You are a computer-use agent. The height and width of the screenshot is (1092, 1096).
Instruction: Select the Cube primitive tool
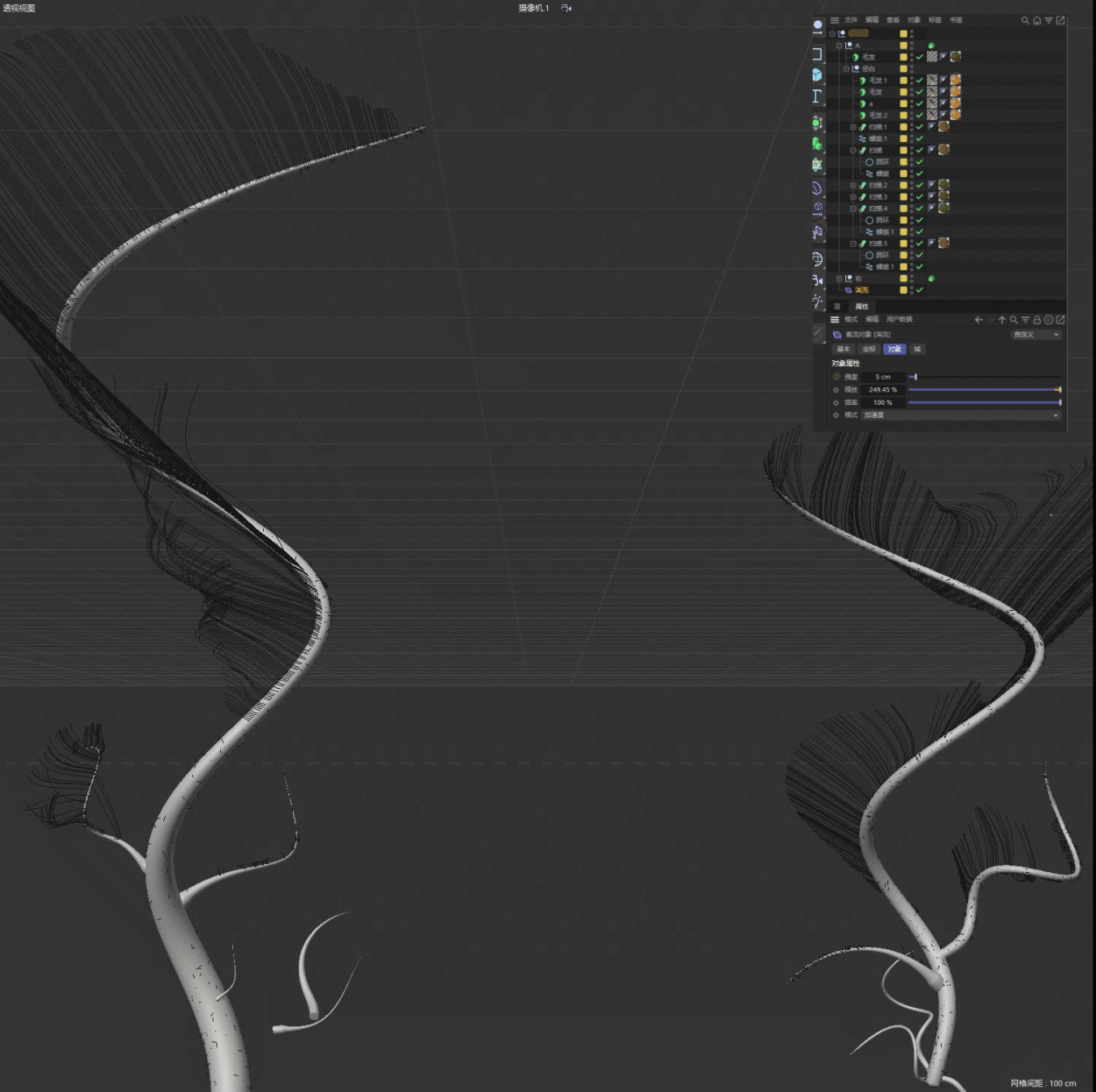[817, 74]
